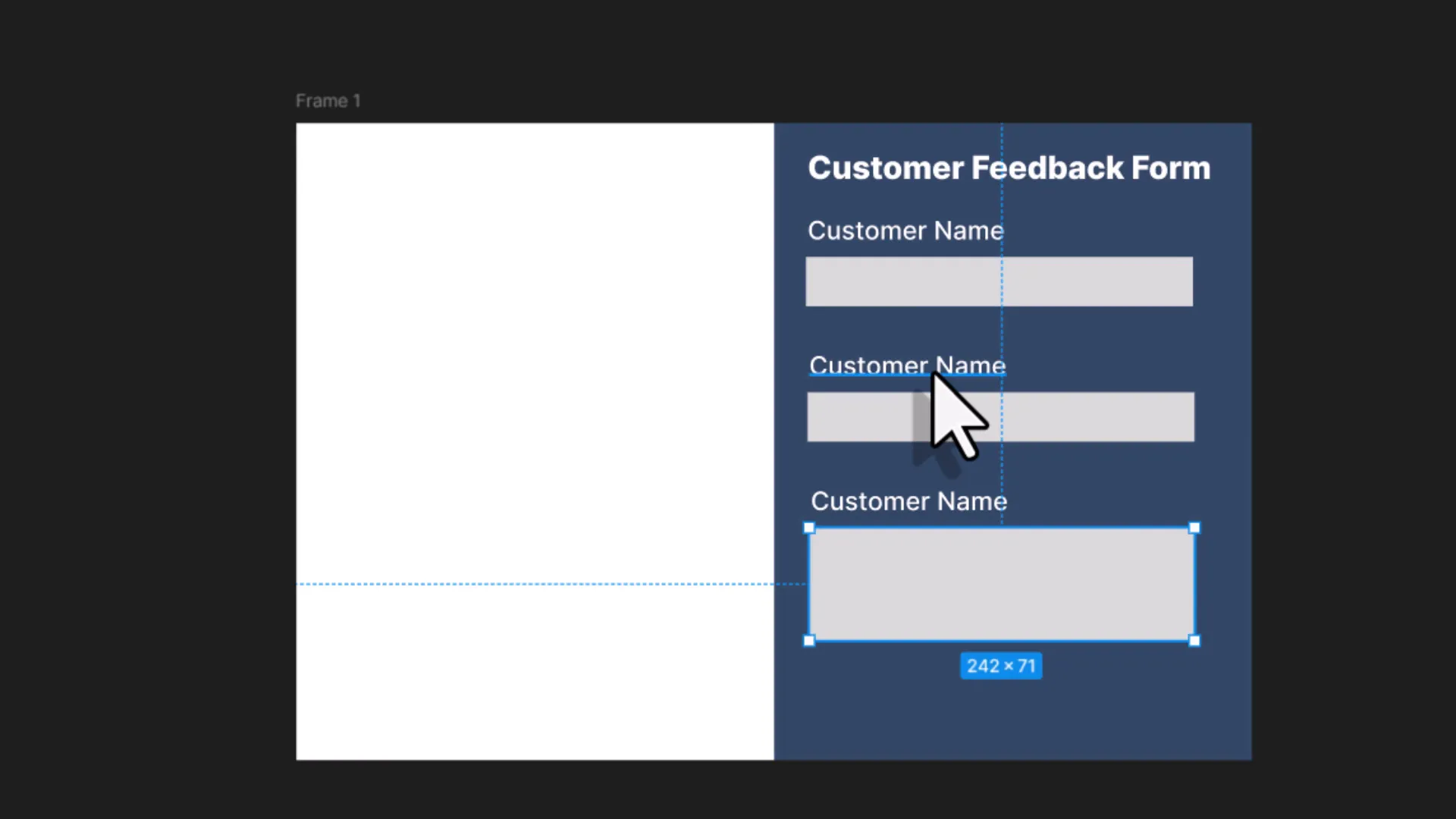The image size is (1456, 819).
Task: Click the vertical dashed alignment guide
Action: click(1001, 190)
